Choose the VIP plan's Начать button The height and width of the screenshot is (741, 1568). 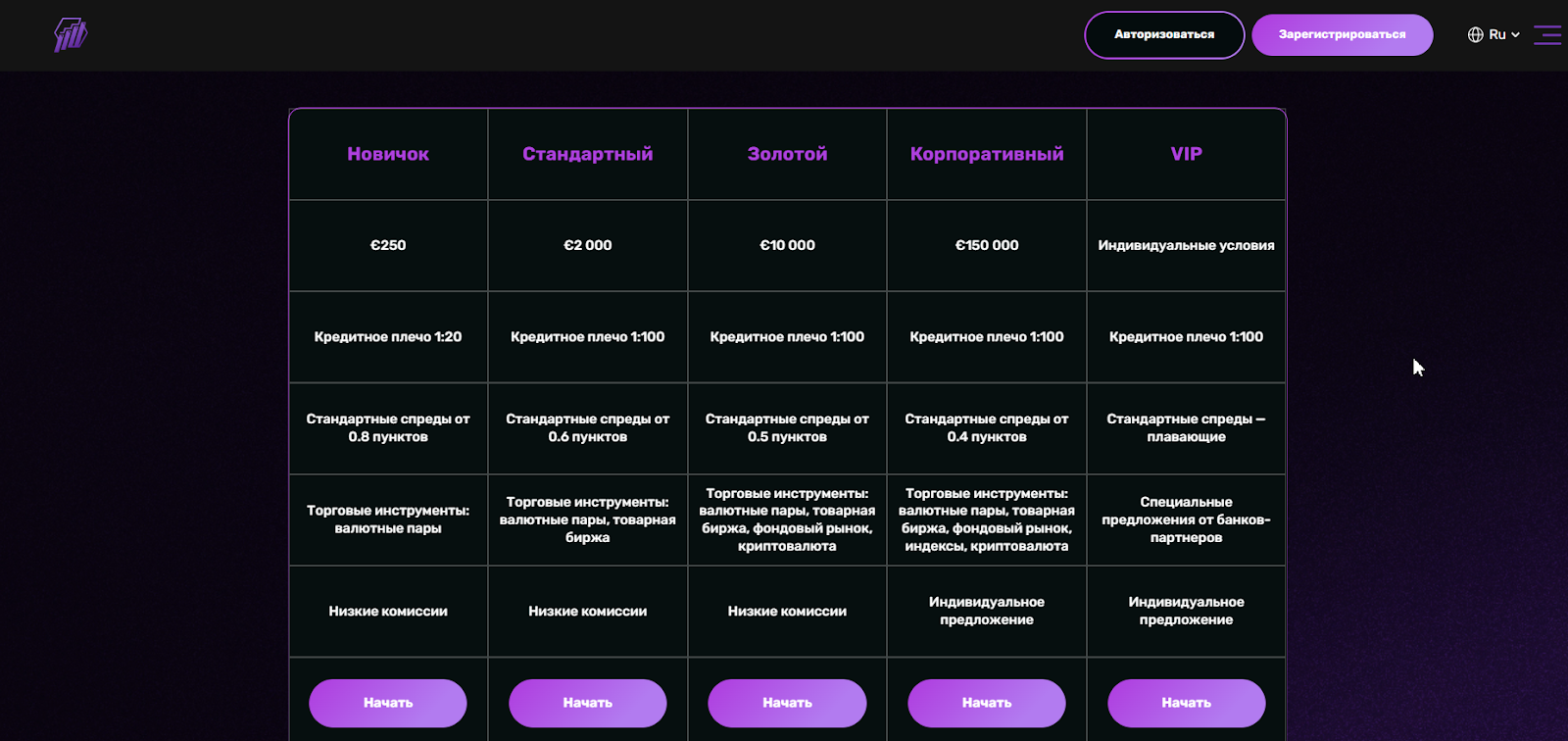[x=1186, y=703]
